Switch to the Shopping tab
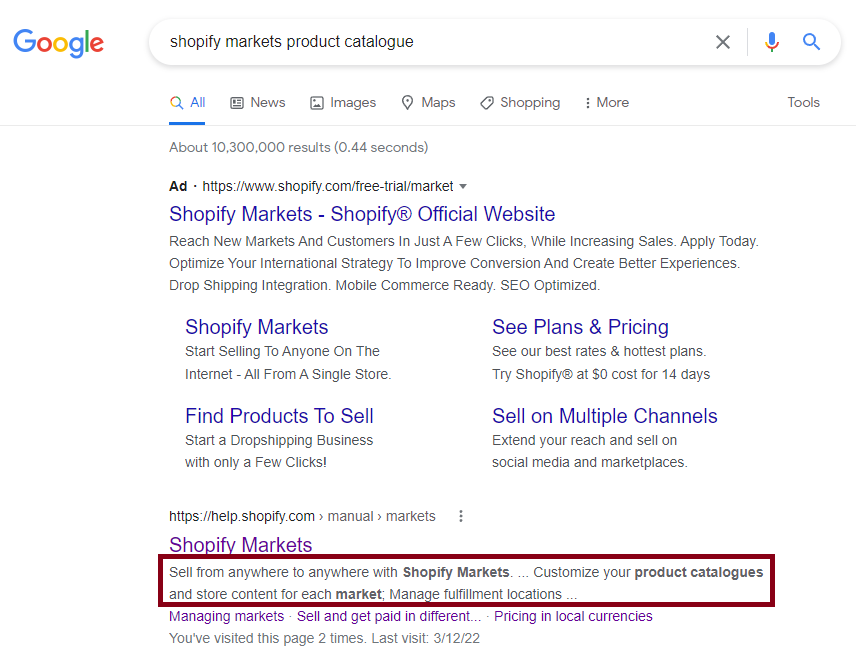The height and width of the screenshot is (656, 856). (x=520, y=102)
